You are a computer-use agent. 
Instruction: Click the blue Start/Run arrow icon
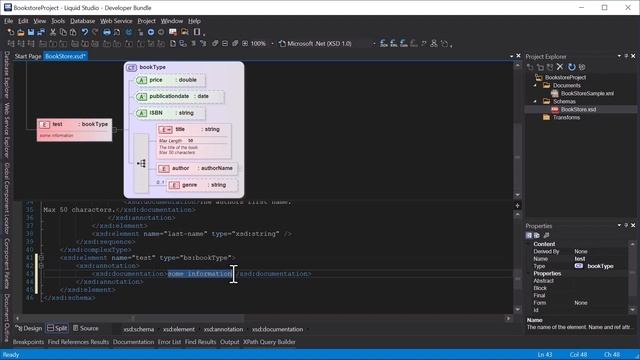(x=151, y=32)
